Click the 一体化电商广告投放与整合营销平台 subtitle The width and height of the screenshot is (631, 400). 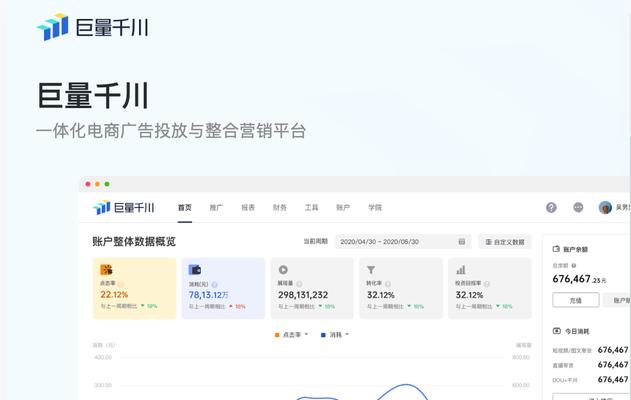[x=171, y=131]
